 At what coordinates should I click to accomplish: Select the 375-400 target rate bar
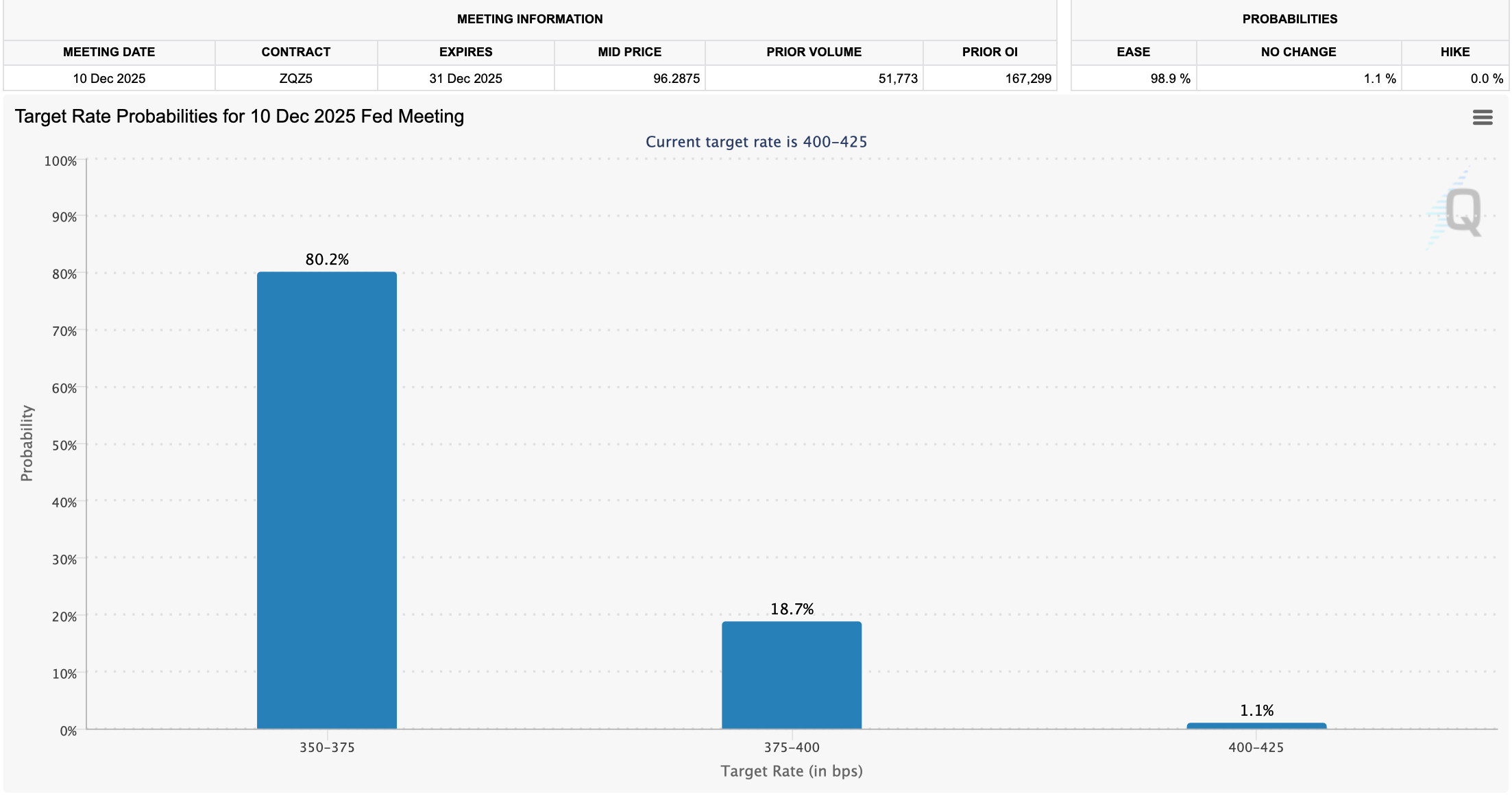click(792, 675)
